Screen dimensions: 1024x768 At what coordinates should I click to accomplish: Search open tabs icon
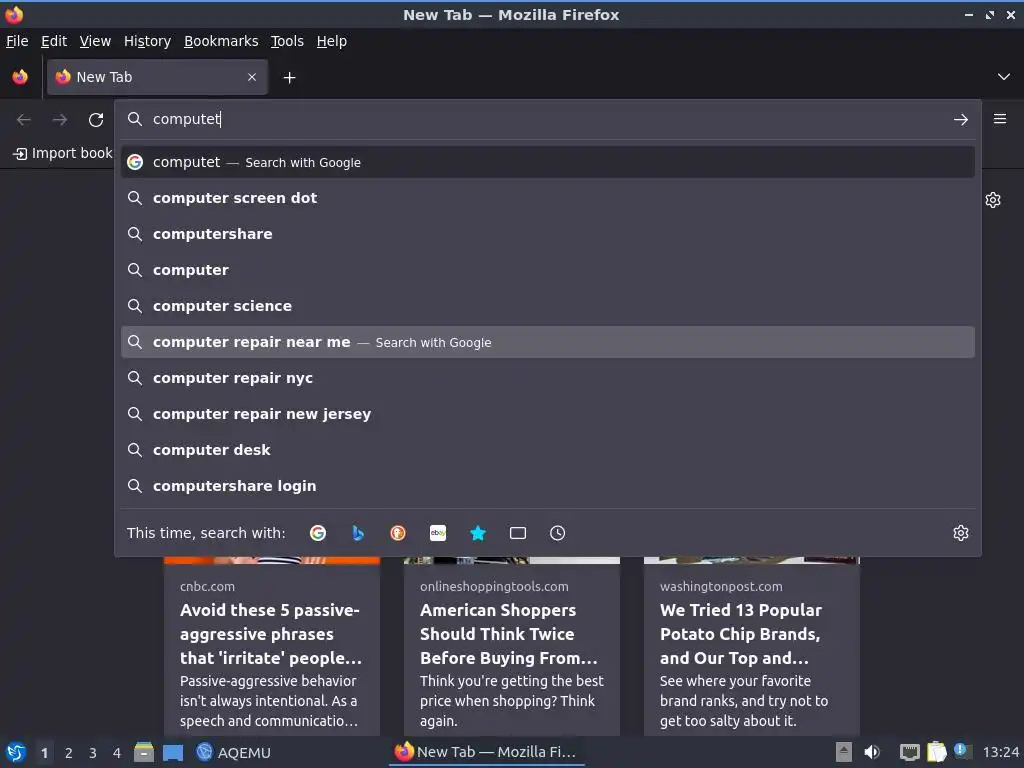(x=518, y=533)
